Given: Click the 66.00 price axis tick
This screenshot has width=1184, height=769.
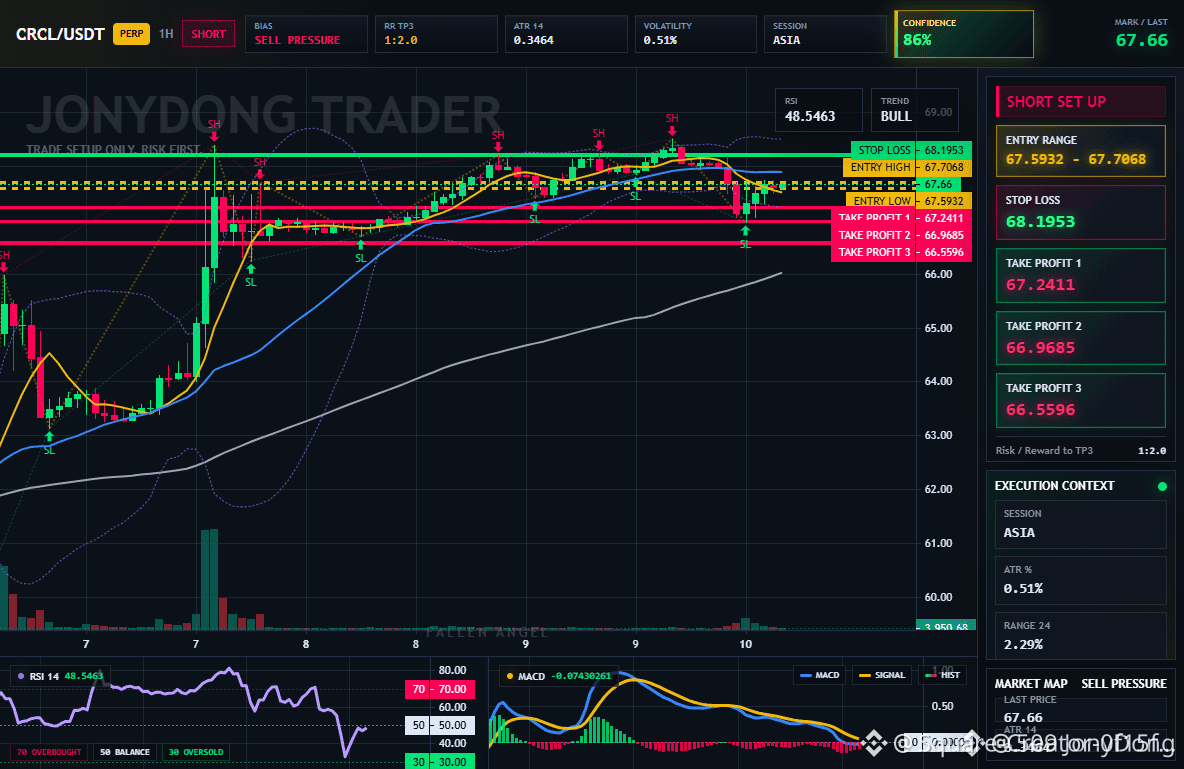Looking at the screenshot, I should coord(938,274).
